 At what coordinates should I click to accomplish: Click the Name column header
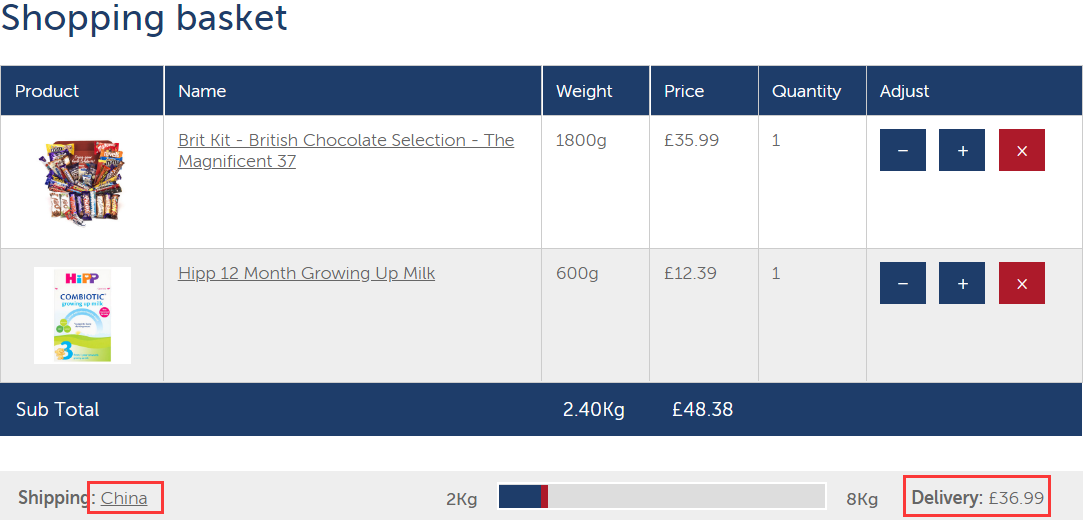point(202,91)
